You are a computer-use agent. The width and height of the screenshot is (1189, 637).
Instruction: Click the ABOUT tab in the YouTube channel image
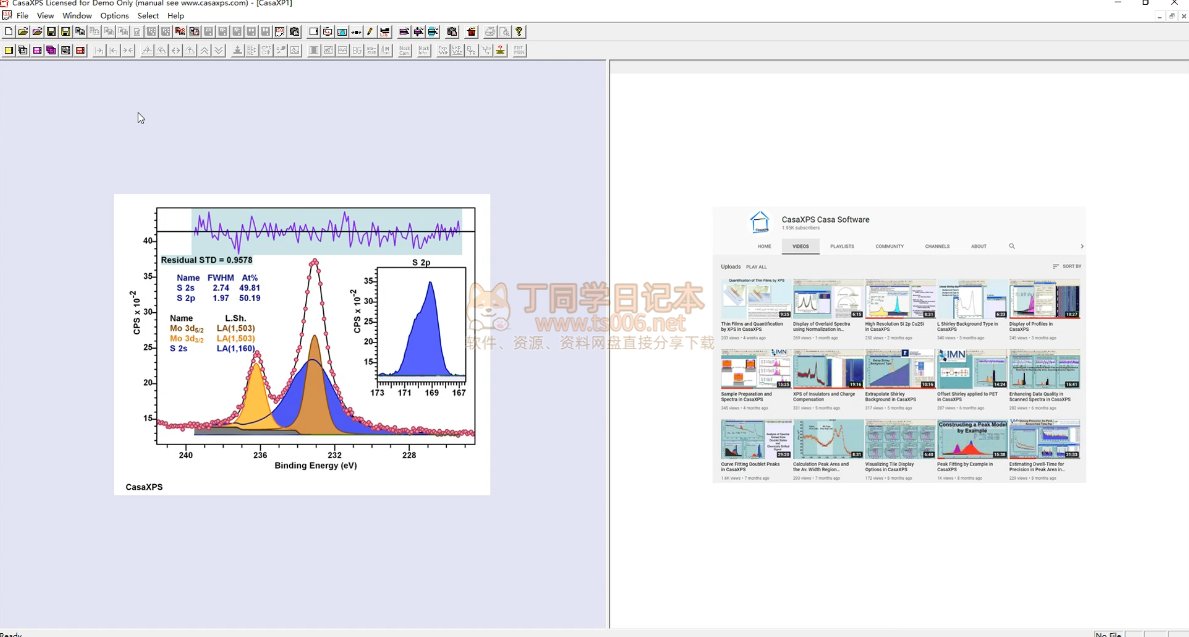pos(979,246)
